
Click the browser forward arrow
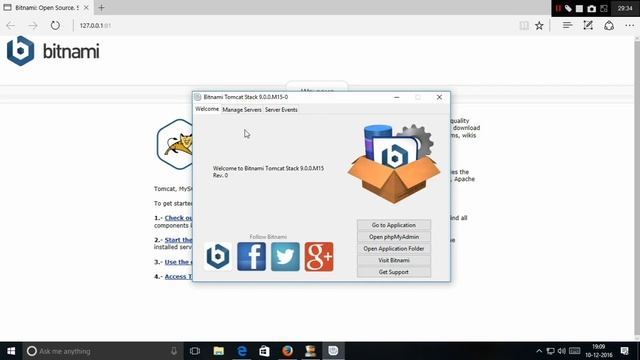click(33, 25)
